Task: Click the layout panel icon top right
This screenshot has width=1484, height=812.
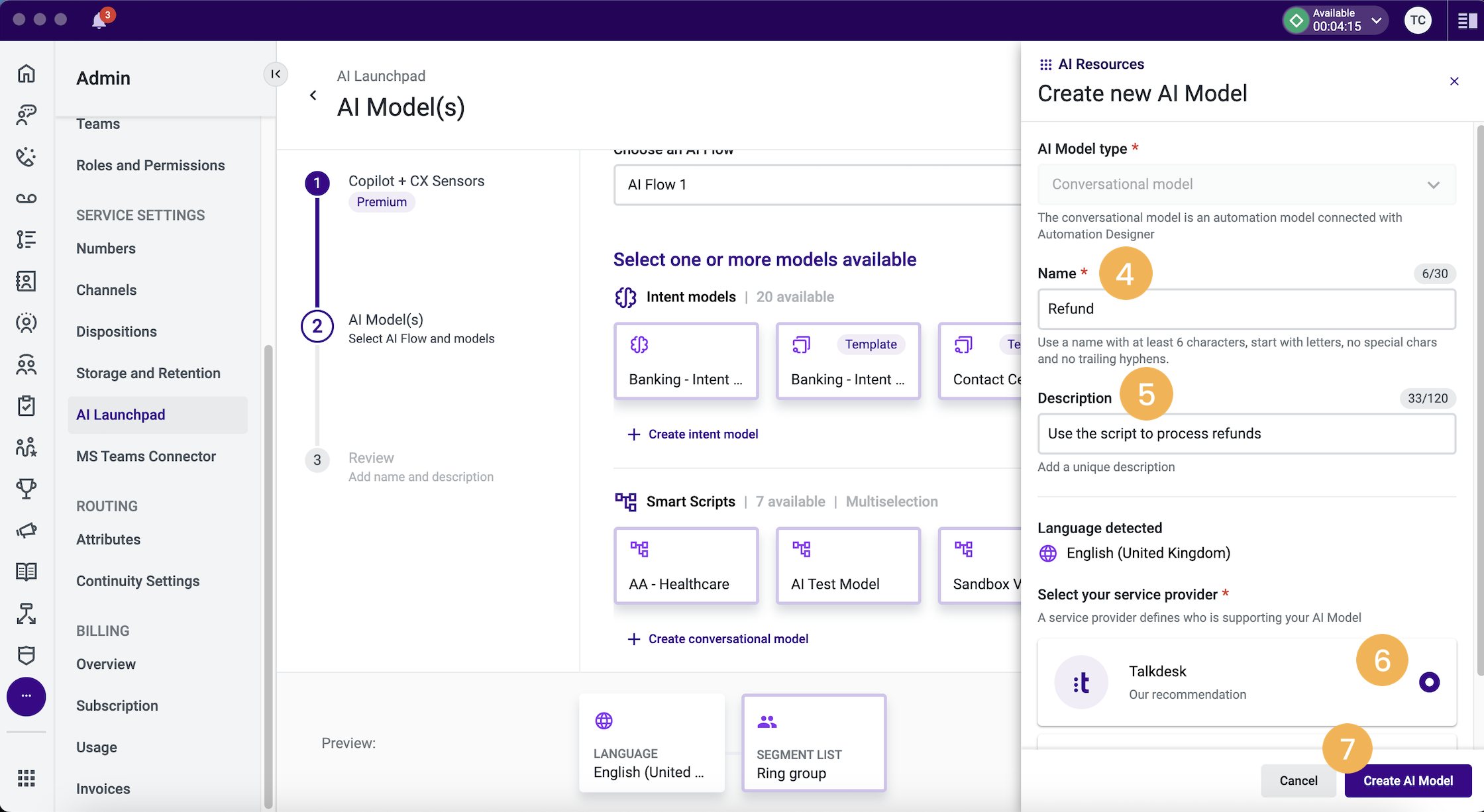Action: [x=1466, y=21]
